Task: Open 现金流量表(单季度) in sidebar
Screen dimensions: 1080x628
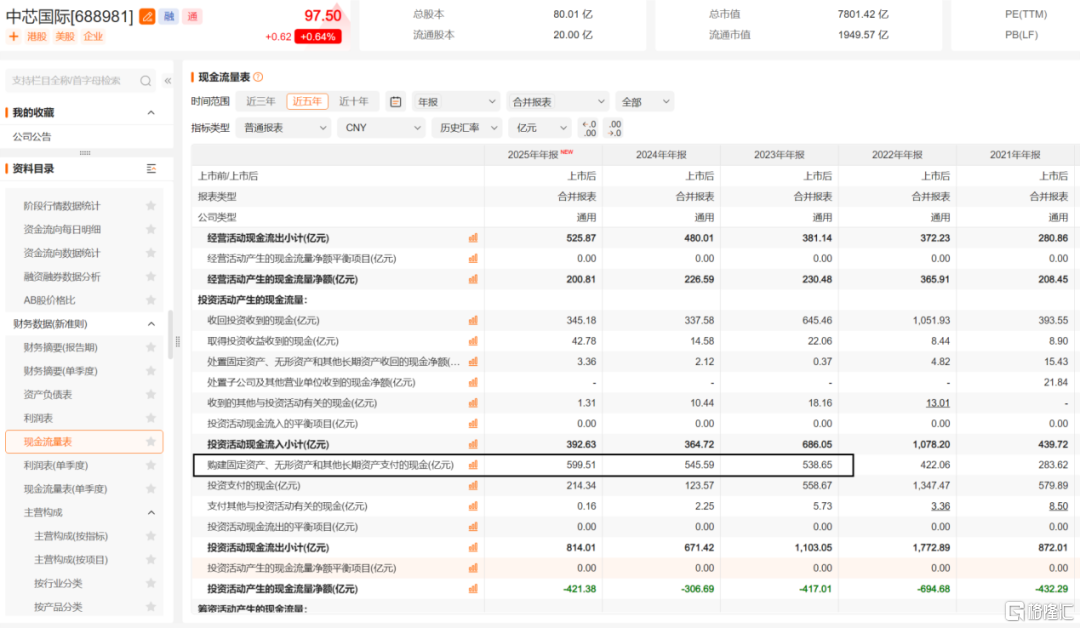Action: 65,490
